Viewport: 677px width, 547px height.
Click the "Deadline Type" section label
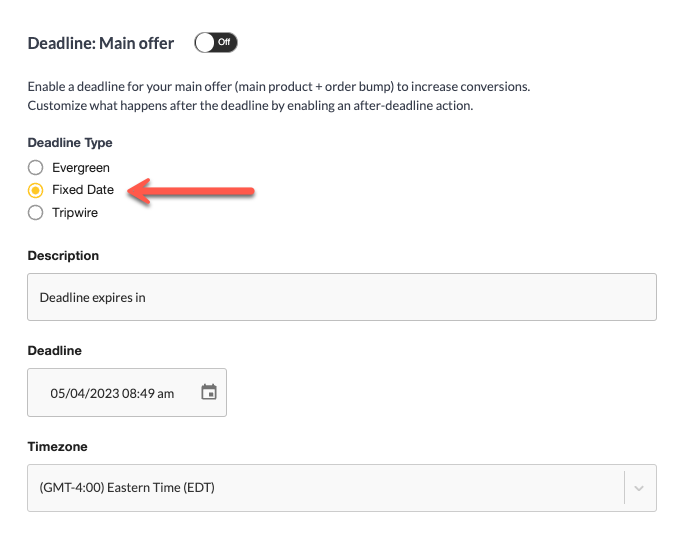click(70, 142)
